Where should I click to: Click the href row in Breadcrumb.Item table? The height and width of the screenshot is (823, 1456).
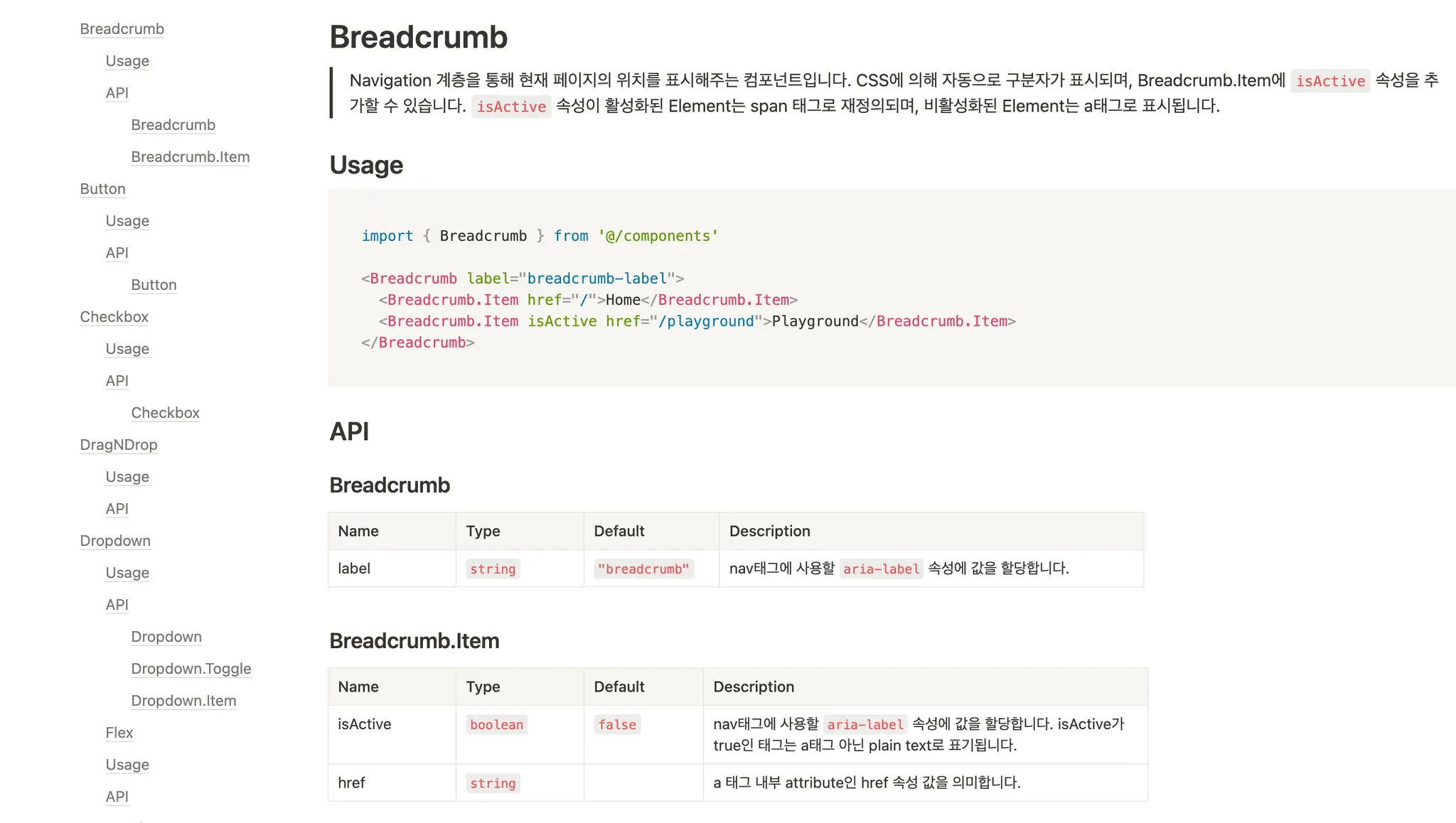click(351, 782)
